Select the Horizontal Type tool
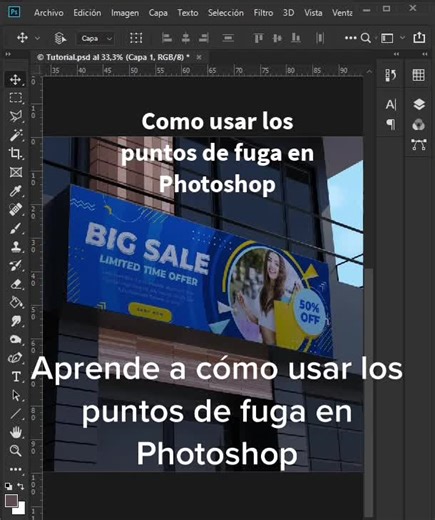 pyautogui.click(x=16, y=377)
